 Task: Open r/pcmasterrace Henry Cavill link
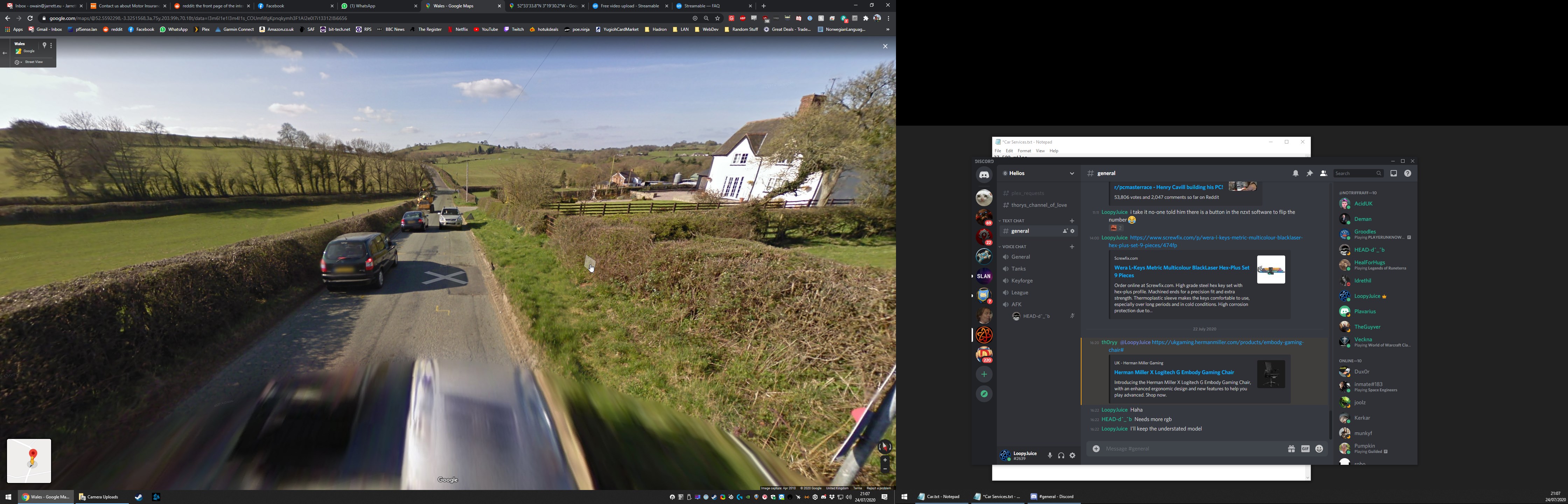(1168, 188)
